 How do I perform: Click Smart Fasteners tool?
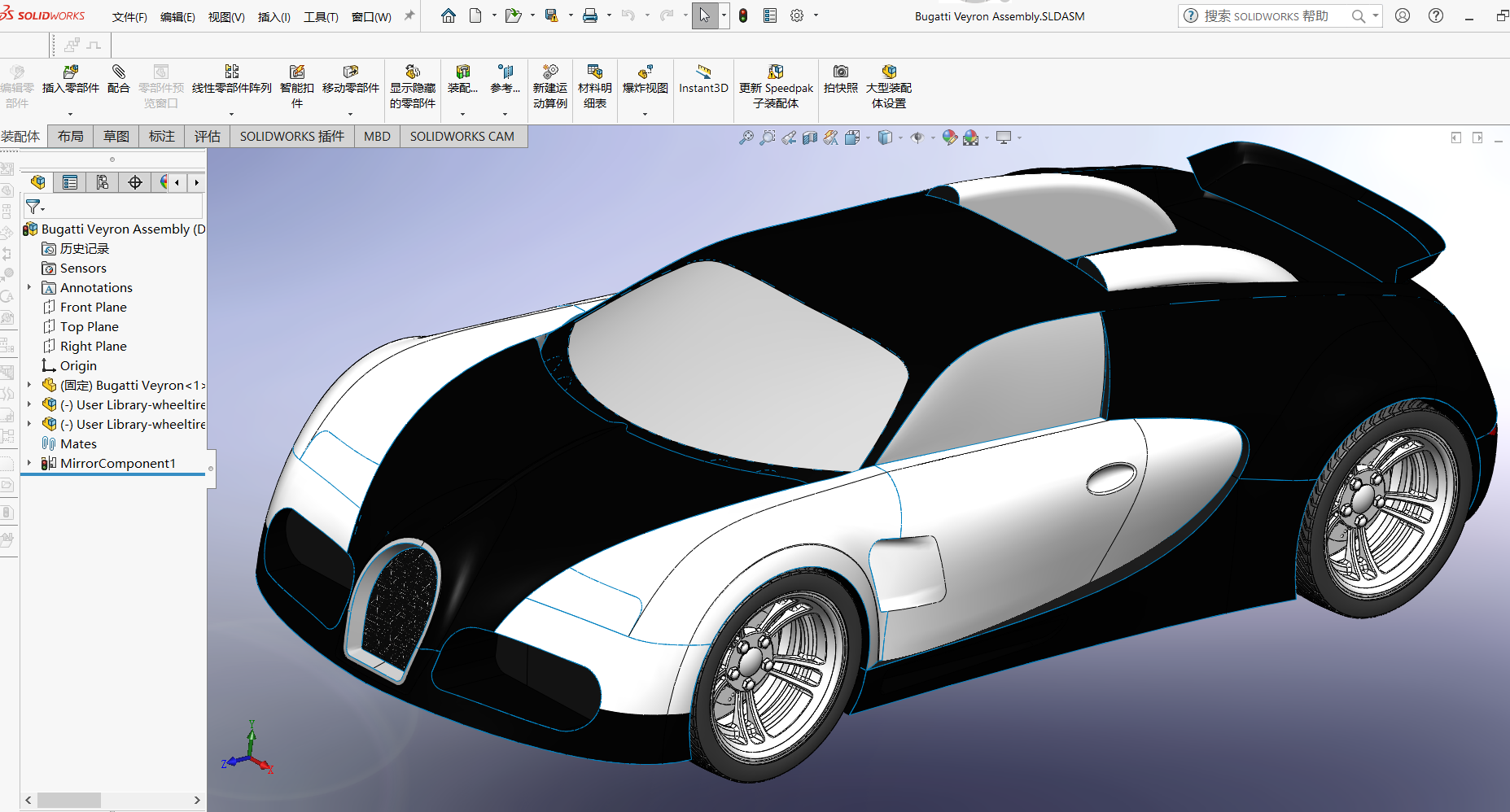pyautogui.click(x=297, y=86)
